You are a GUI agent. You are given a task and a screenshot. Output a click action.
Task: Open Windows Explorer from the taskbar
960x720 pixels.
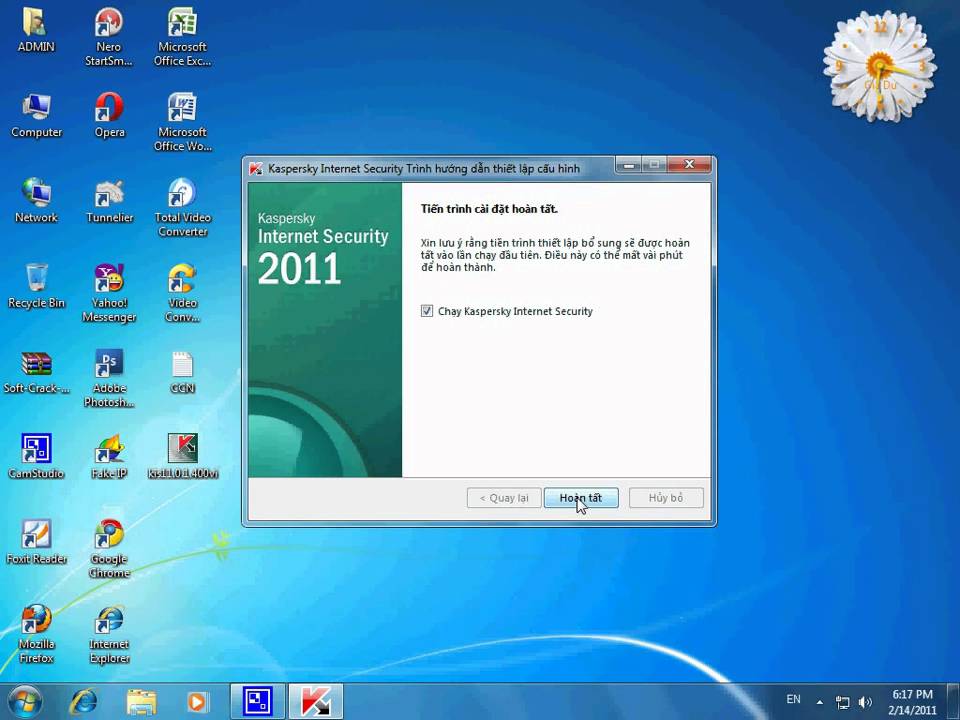[x=141, y=702]
